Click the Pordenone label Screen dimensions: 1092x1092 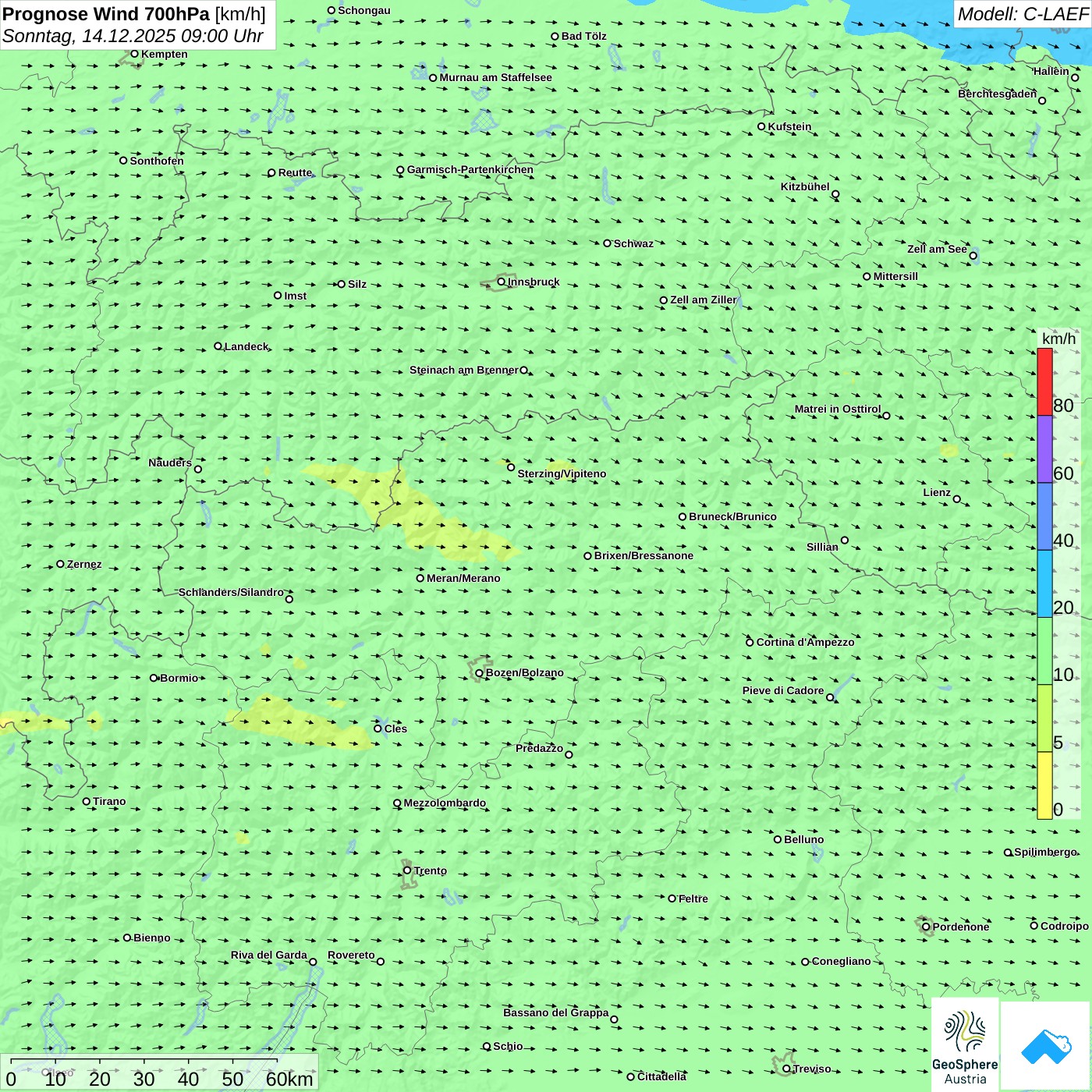click(961, 927)
